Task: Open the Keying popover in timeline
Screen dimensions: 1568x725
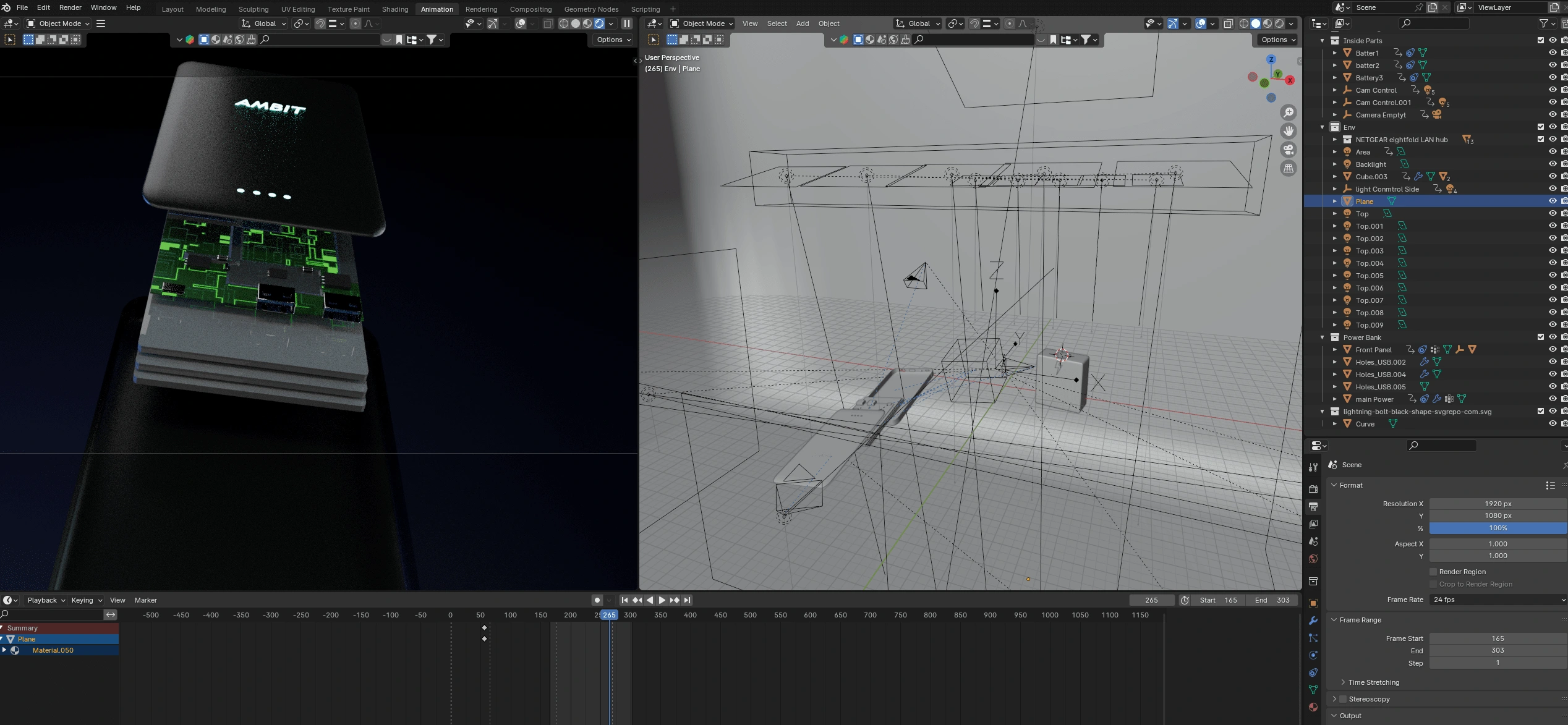Action: tap(86, 600)
